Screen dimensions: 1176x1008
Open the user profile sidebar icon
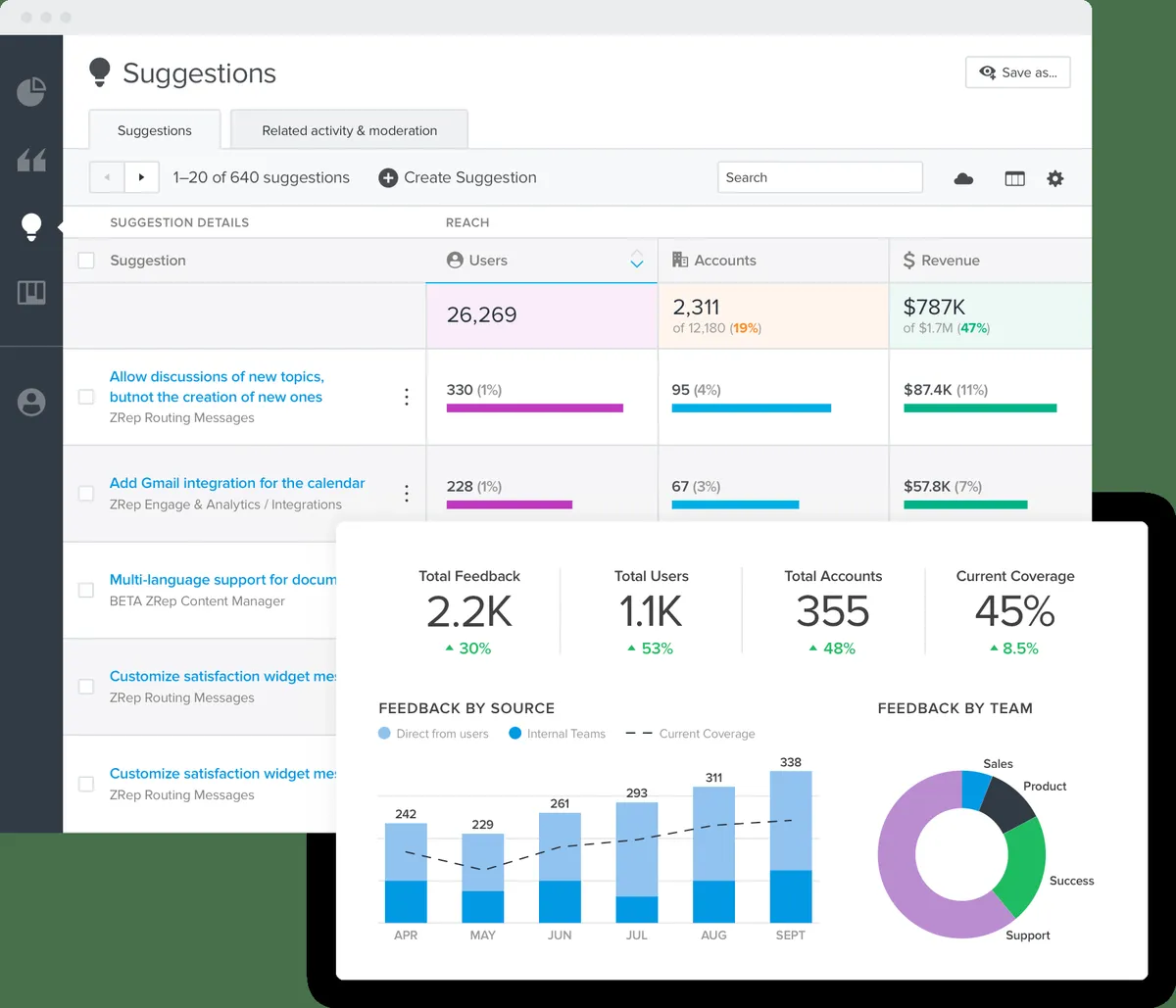pyautogui.click(x=31, y=402)
